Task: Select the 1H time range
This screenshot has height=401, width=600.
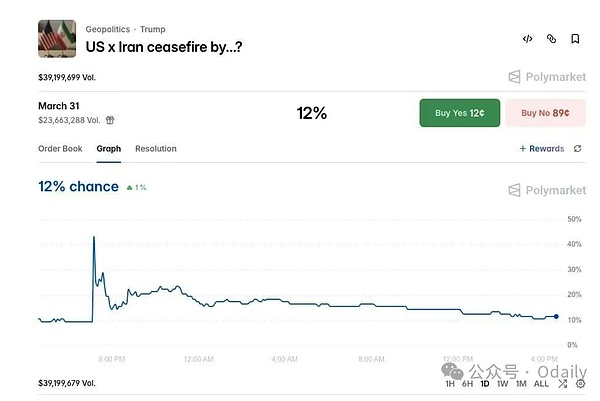Action: 450,383
